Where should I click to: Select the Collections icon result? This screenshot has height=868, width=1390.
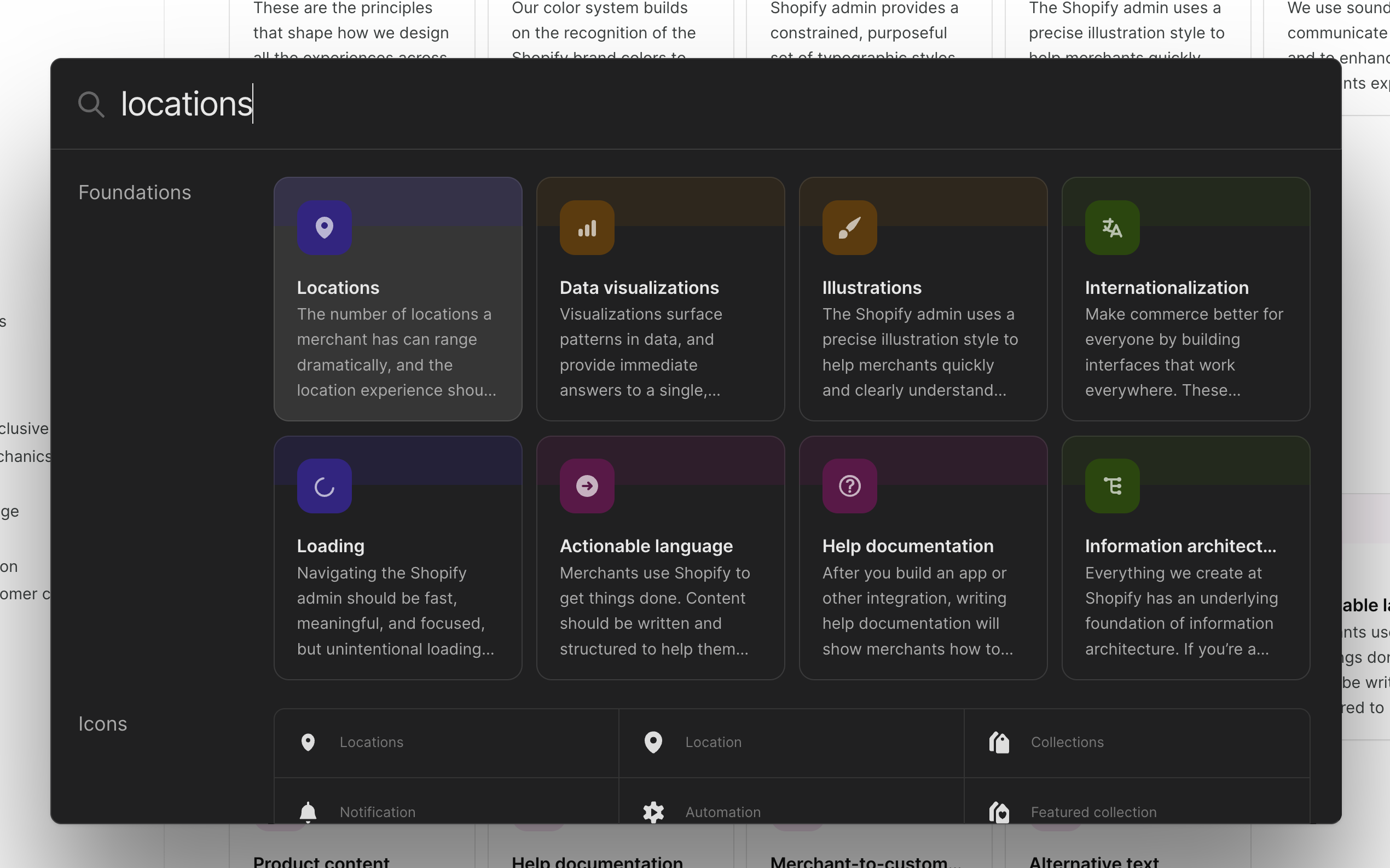[1067, 742]
